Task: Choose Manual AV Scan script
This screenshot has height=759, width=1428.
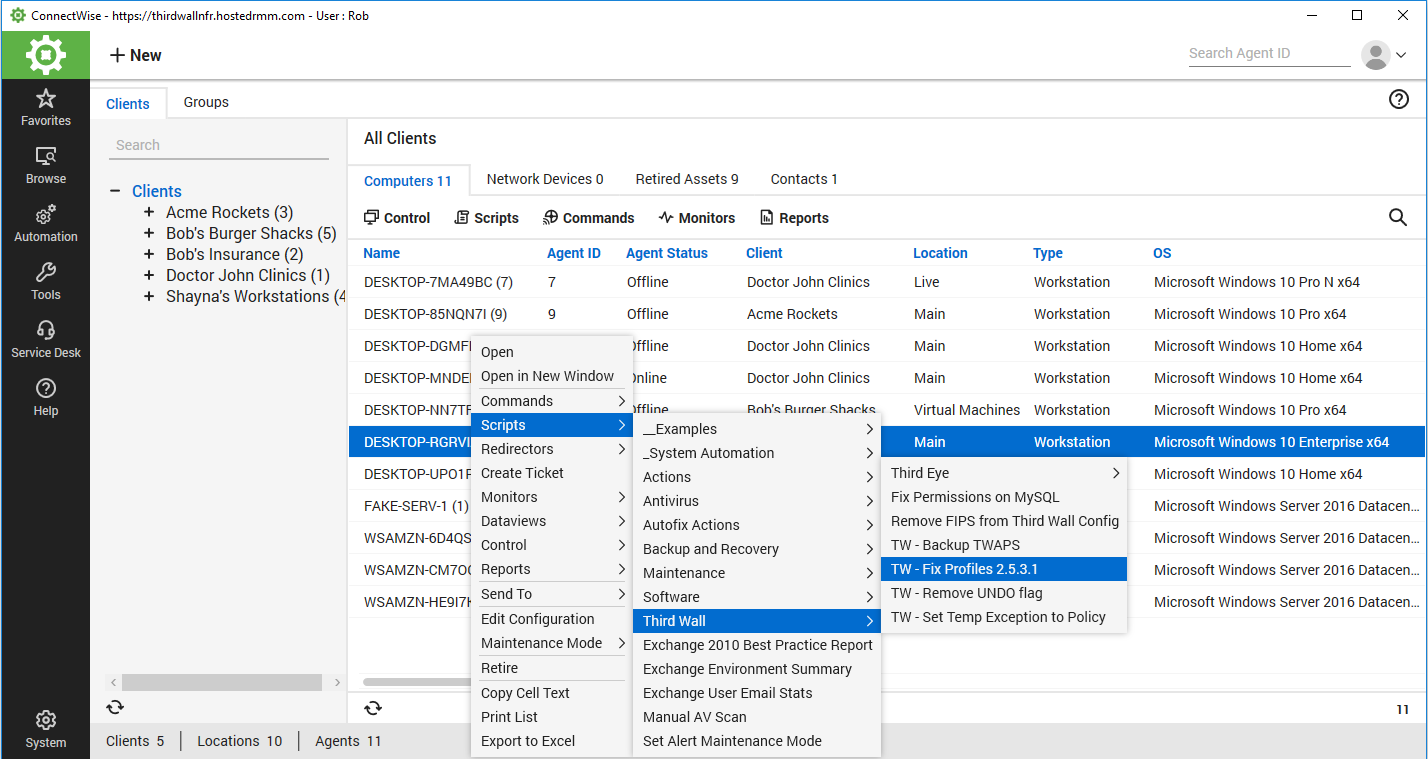Action: [757, 717]
